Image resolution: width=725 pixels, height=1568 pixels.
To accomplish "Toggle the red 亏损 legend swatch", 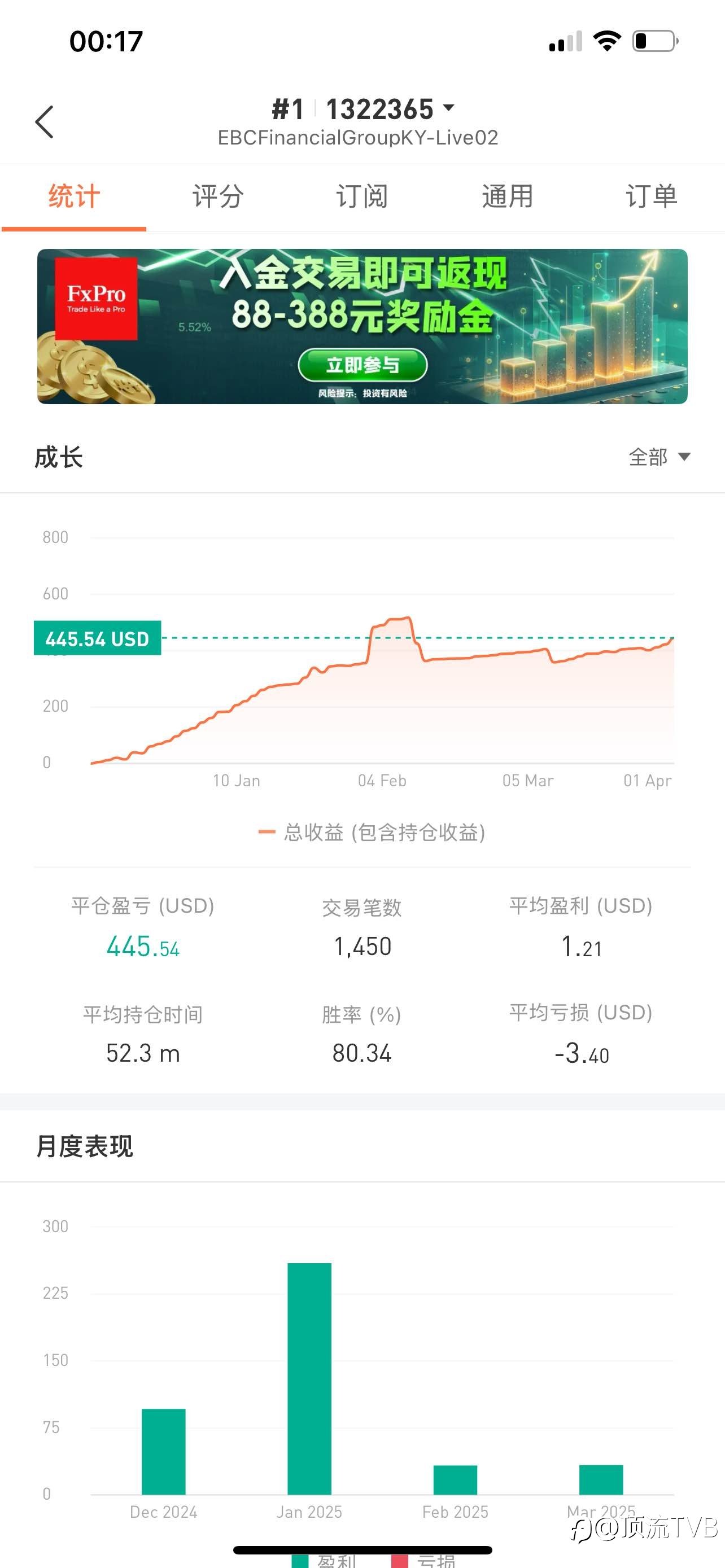I will pyautogui.click(x=399, y=1561).
